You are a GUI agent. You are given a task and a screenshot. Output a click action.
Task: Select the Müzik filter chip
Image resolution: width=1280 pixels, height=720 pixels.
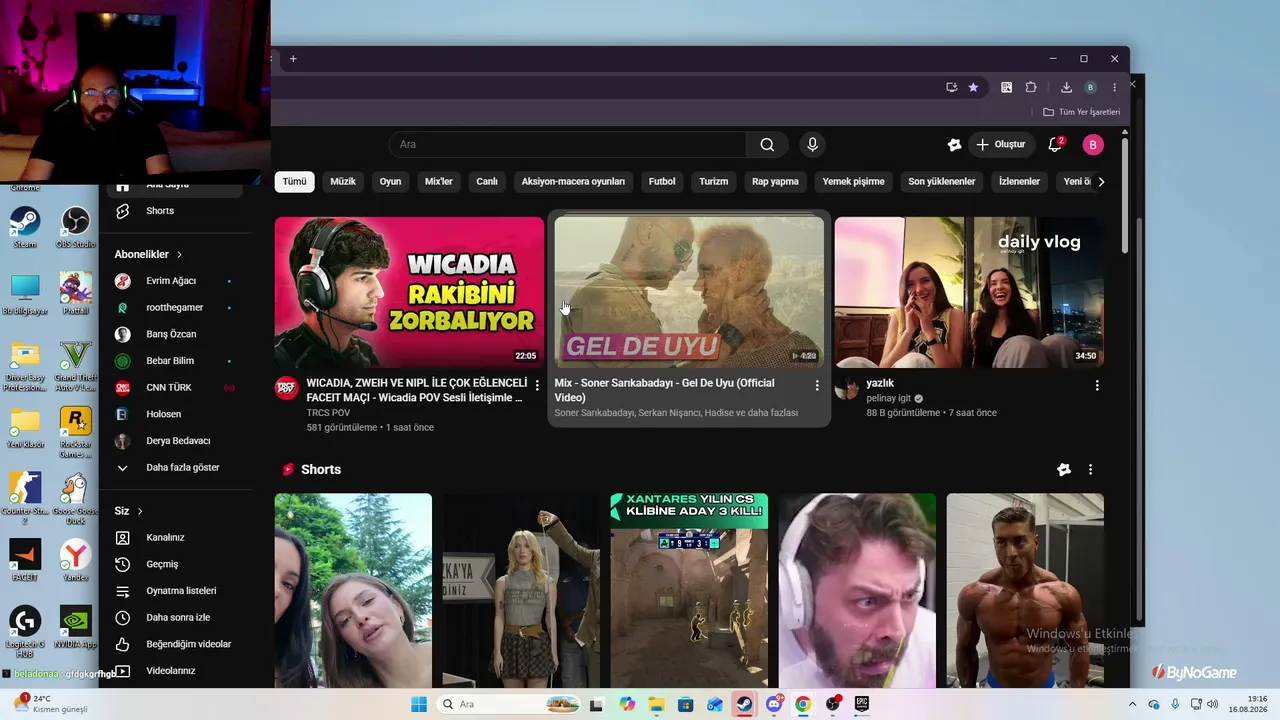click(x=343, y=182)
